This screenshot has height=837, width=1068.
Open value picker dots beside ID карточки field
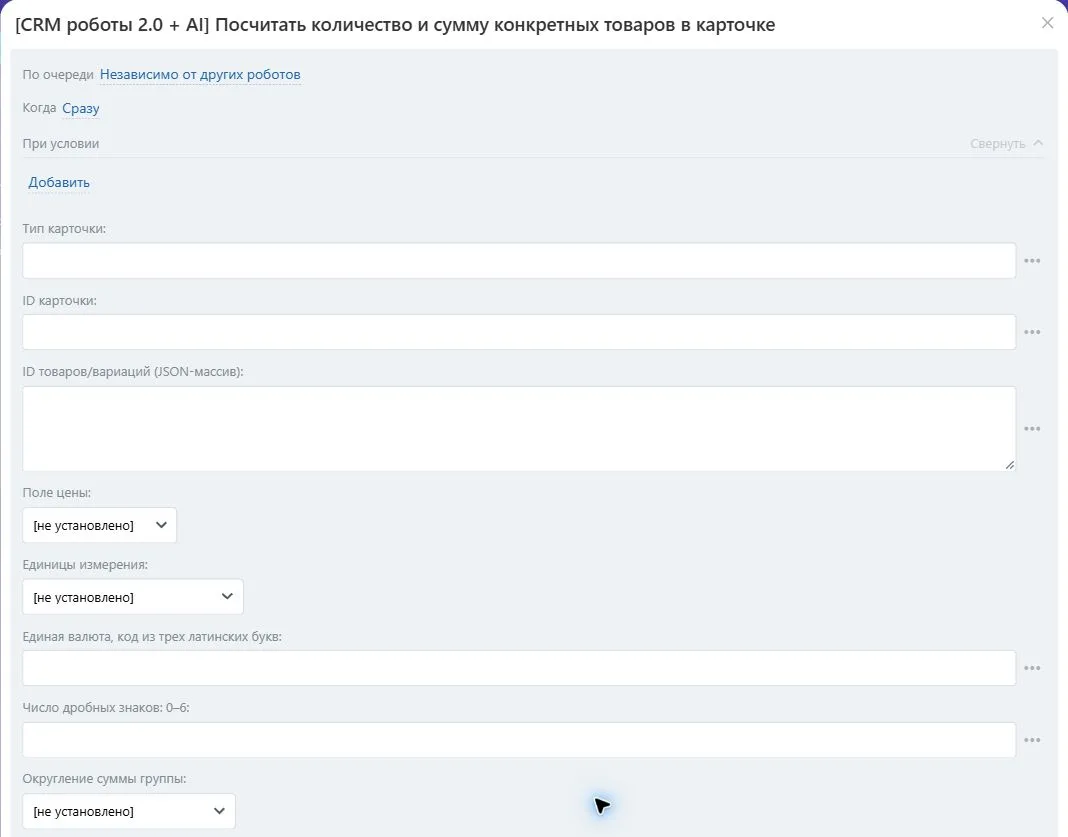click(1032, 332)
